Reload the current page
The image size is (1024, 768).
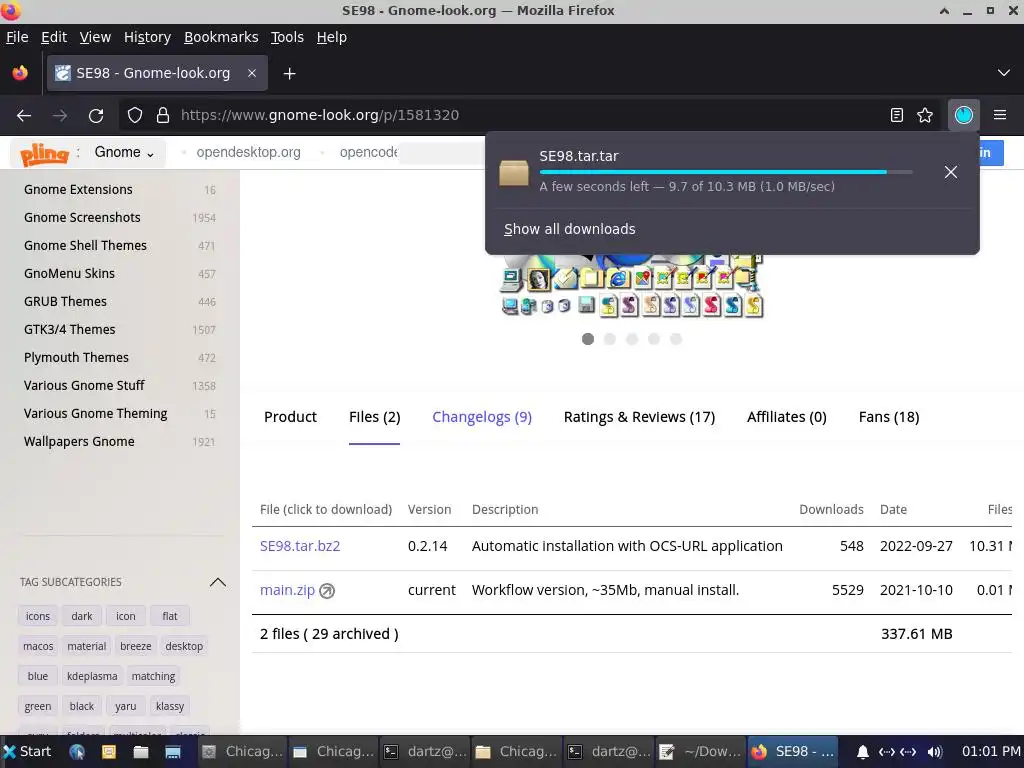[x=96, y=116]
